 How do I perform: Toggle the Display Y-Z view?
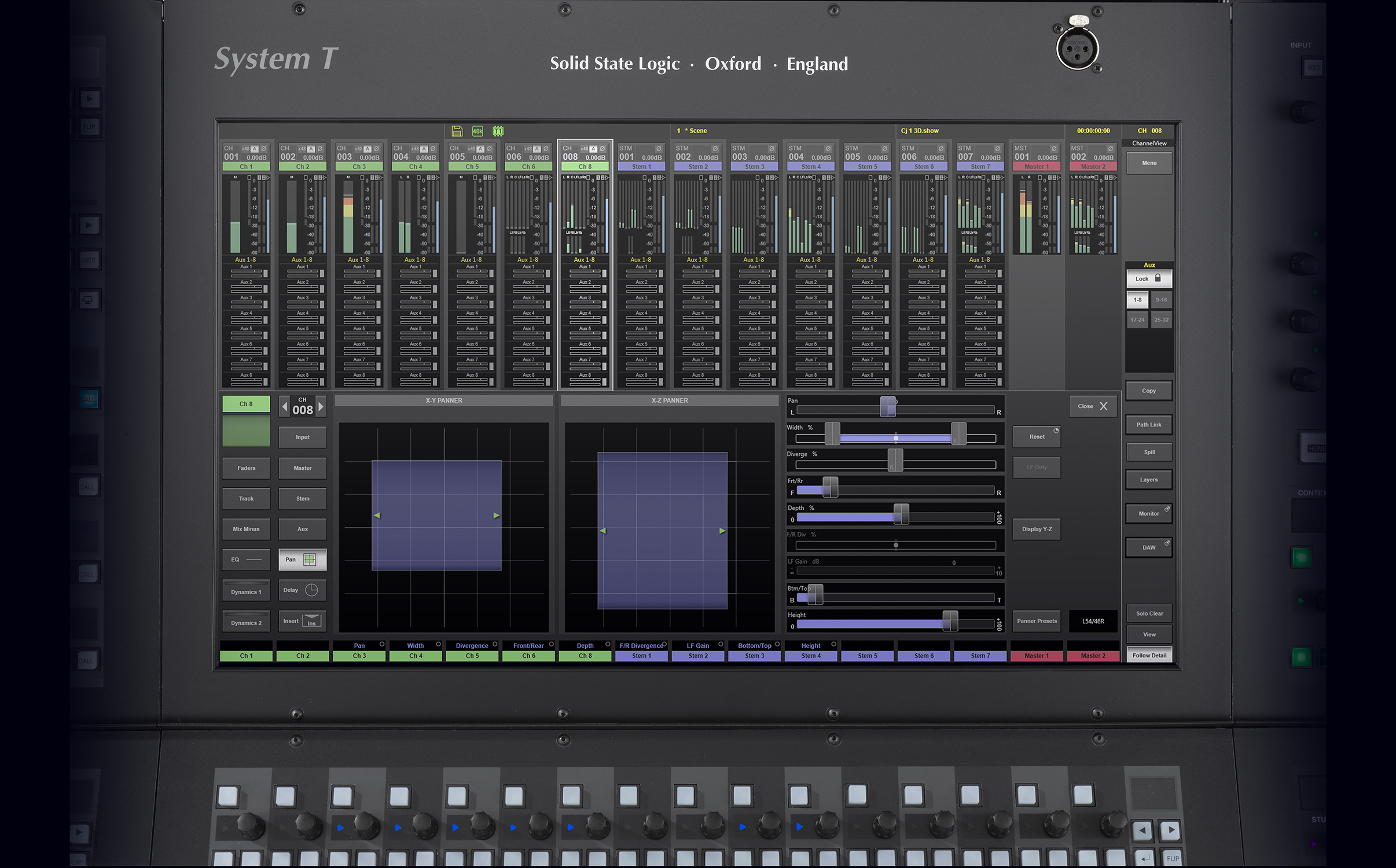tap(1037, 529)
